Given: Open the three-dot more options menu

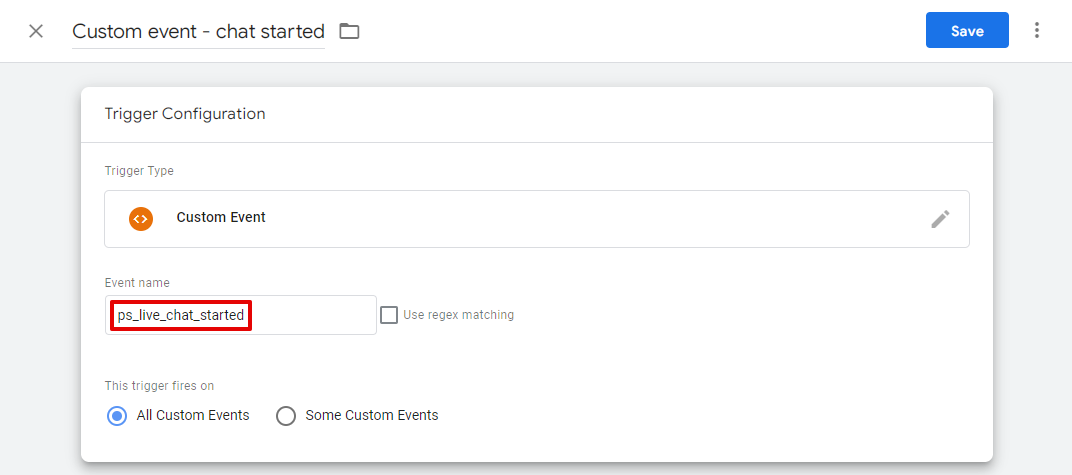Looking at the screenshot, I should 1037,31.
